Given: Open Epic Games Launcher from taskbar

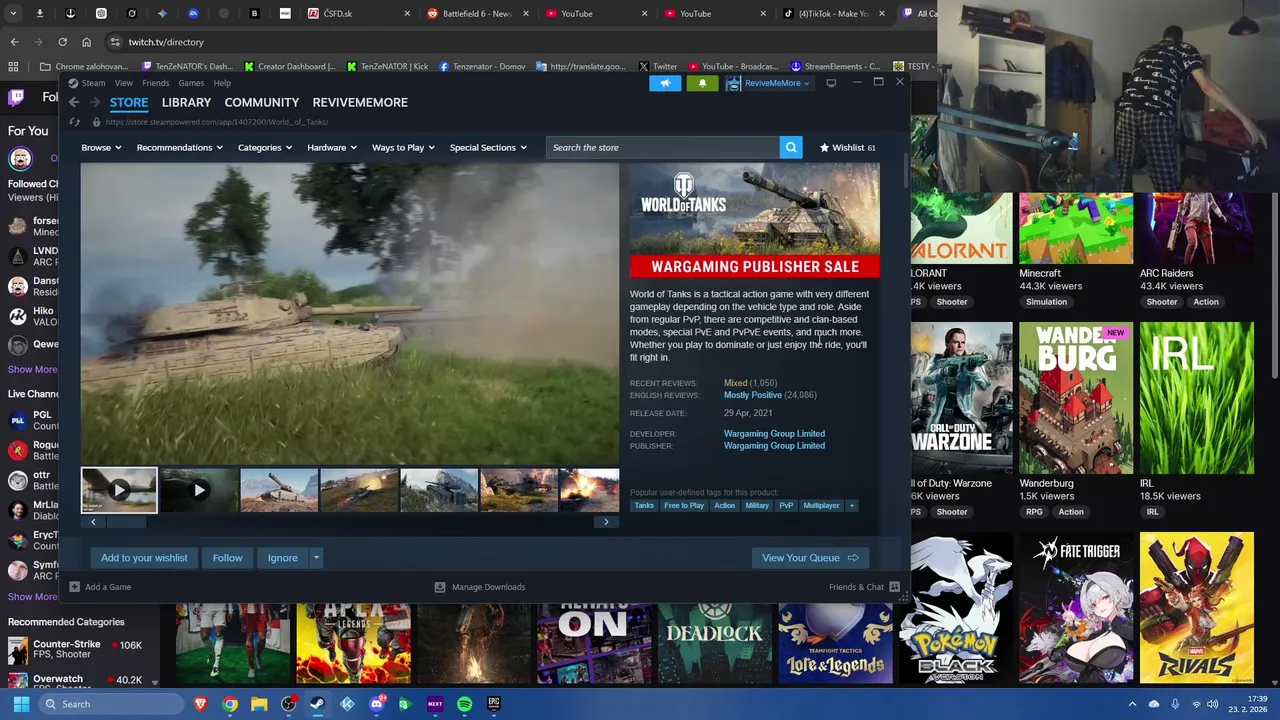Looking at the screenshot, I should 494,704.
